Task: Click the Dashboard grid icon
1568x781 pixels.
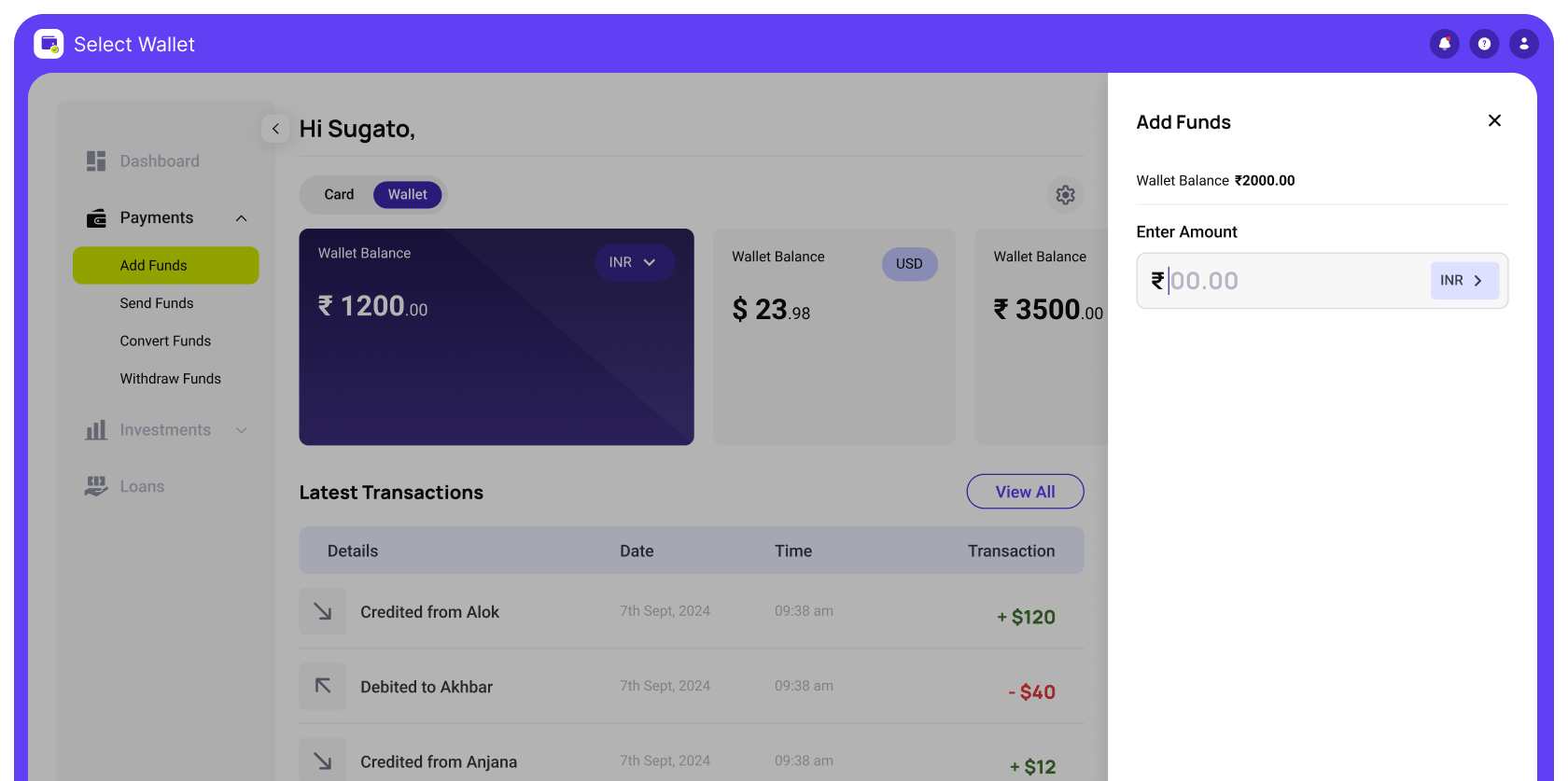Action: tap(96, 161)
